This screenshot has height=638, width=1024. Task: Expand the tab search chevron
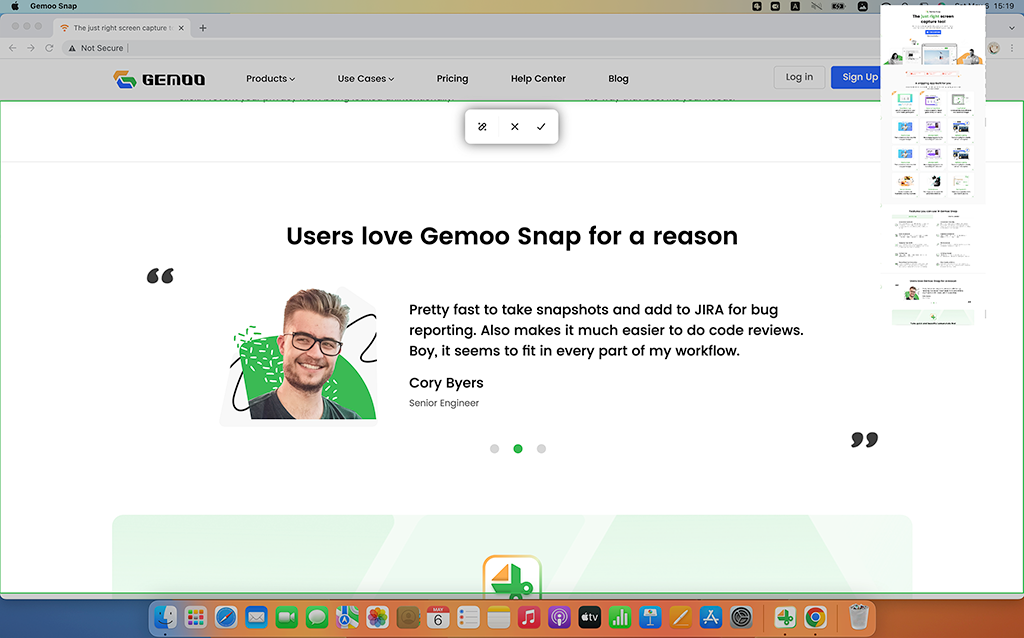(1012, 28)
